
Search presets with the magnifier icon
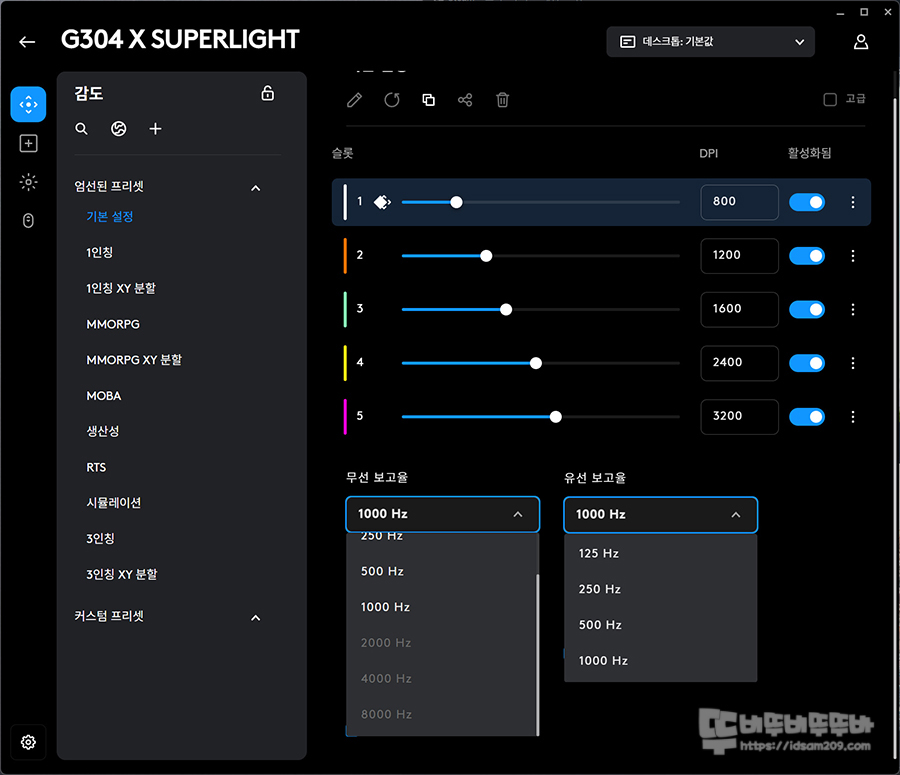[x=82, y=129]
